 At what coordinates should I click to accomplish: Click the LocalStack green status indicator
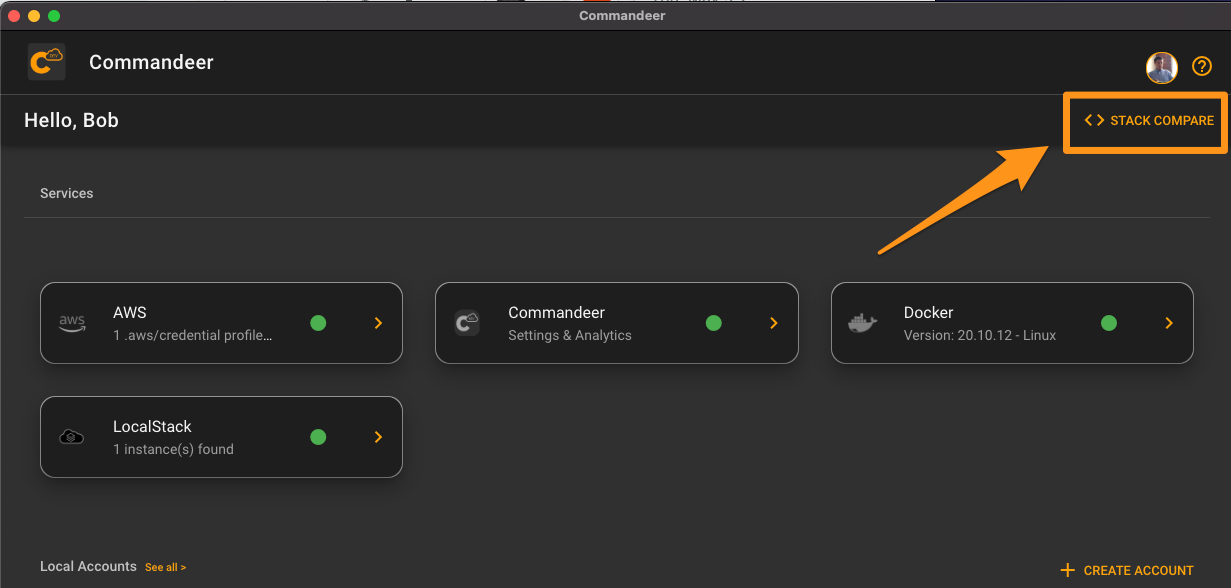(x=318, y=437)
